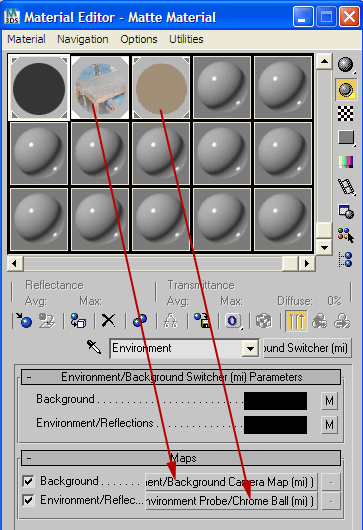Click the Video Color Check icon
The height and width of the screenshot is (530, 363).
[346, 162]
